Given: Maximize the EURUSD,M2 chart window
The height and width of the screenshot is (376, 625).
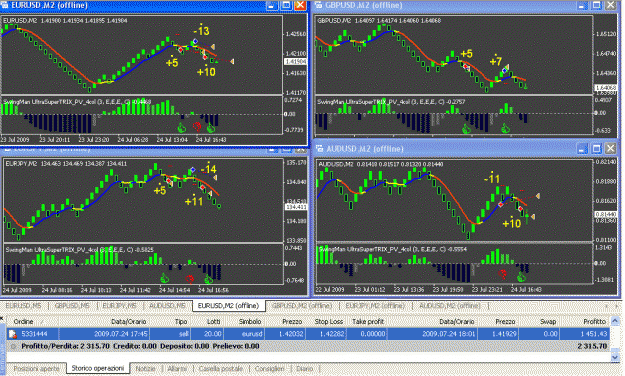Looking at the screenshot, I should click(x=286, y=6).
